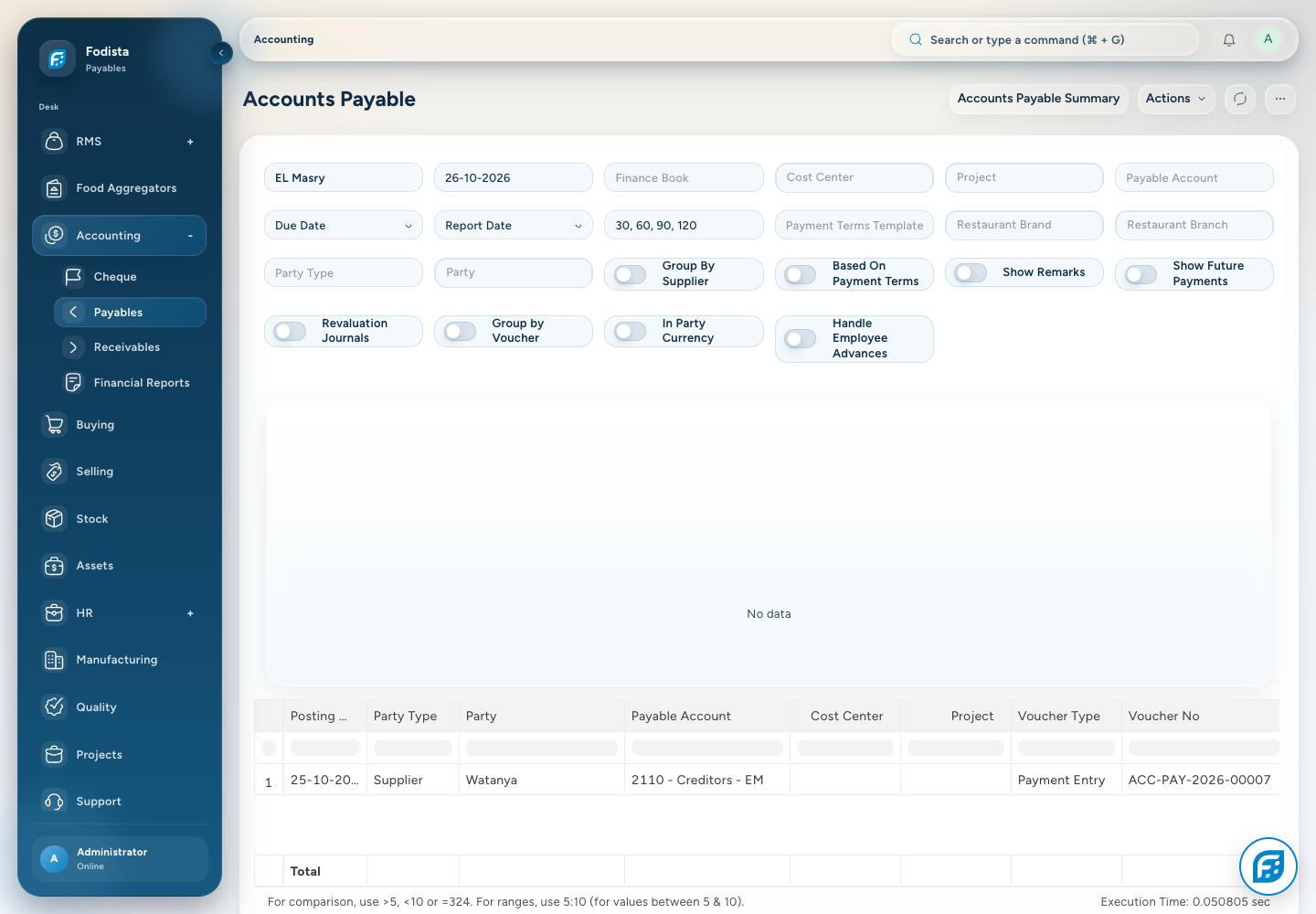Collapse the Accounting section
This screenshot has height=914, width=1316.
(190, 236)
